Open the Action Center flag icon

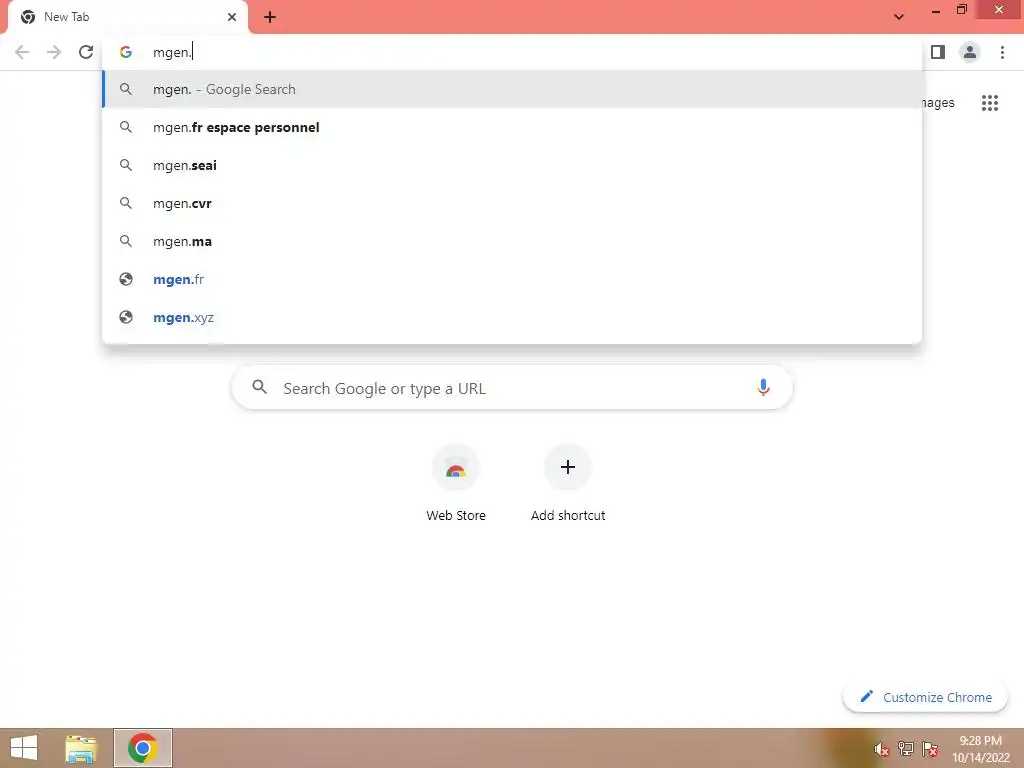point(930,749)
